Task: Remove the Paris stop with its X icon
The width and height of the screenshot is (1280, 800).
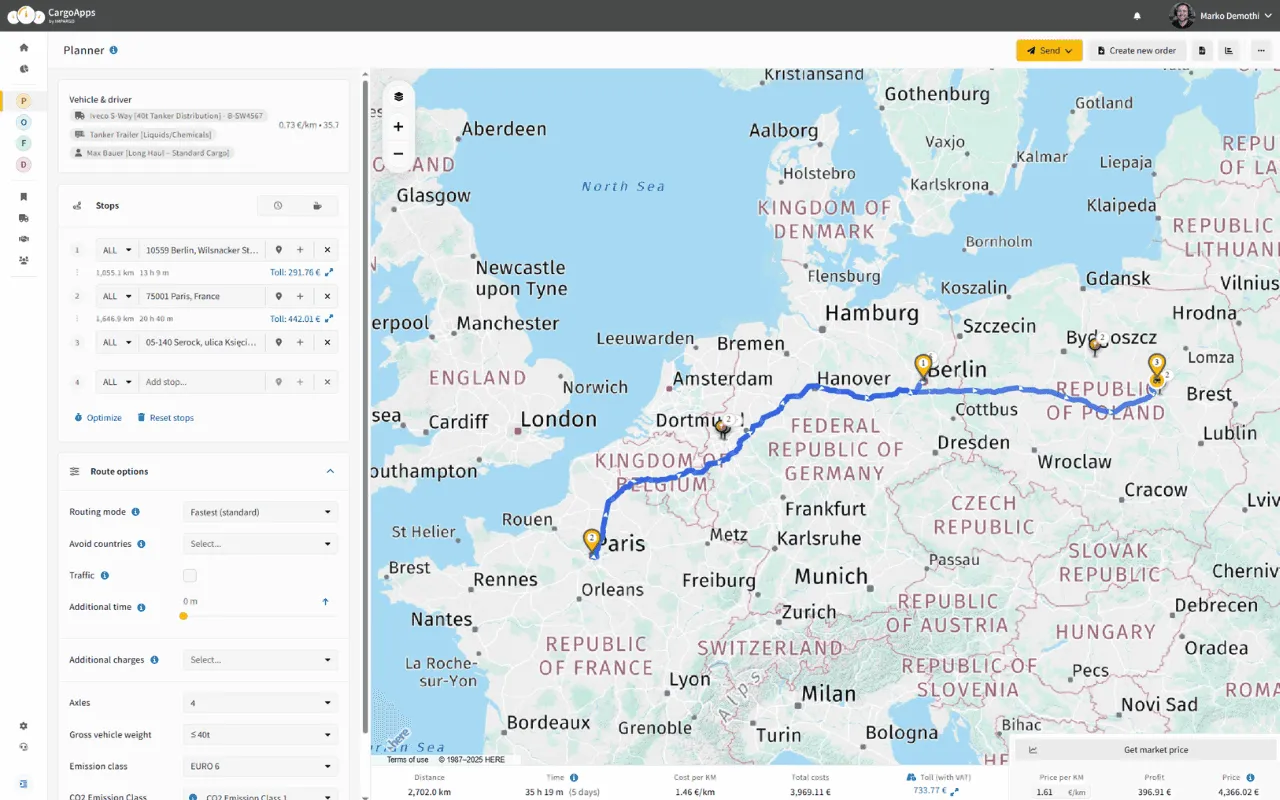Action: [327, 296]
